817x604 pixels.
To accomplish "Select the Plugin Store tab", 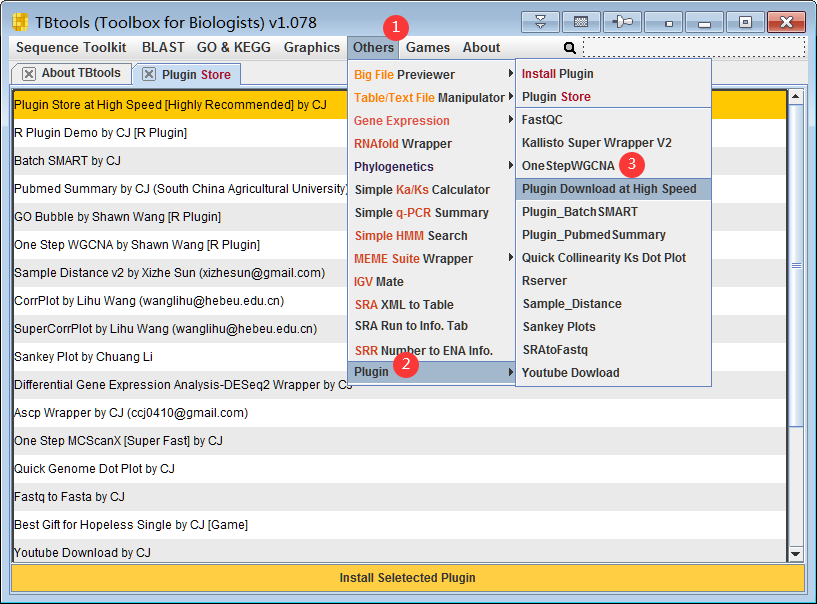I will point(187,74).
